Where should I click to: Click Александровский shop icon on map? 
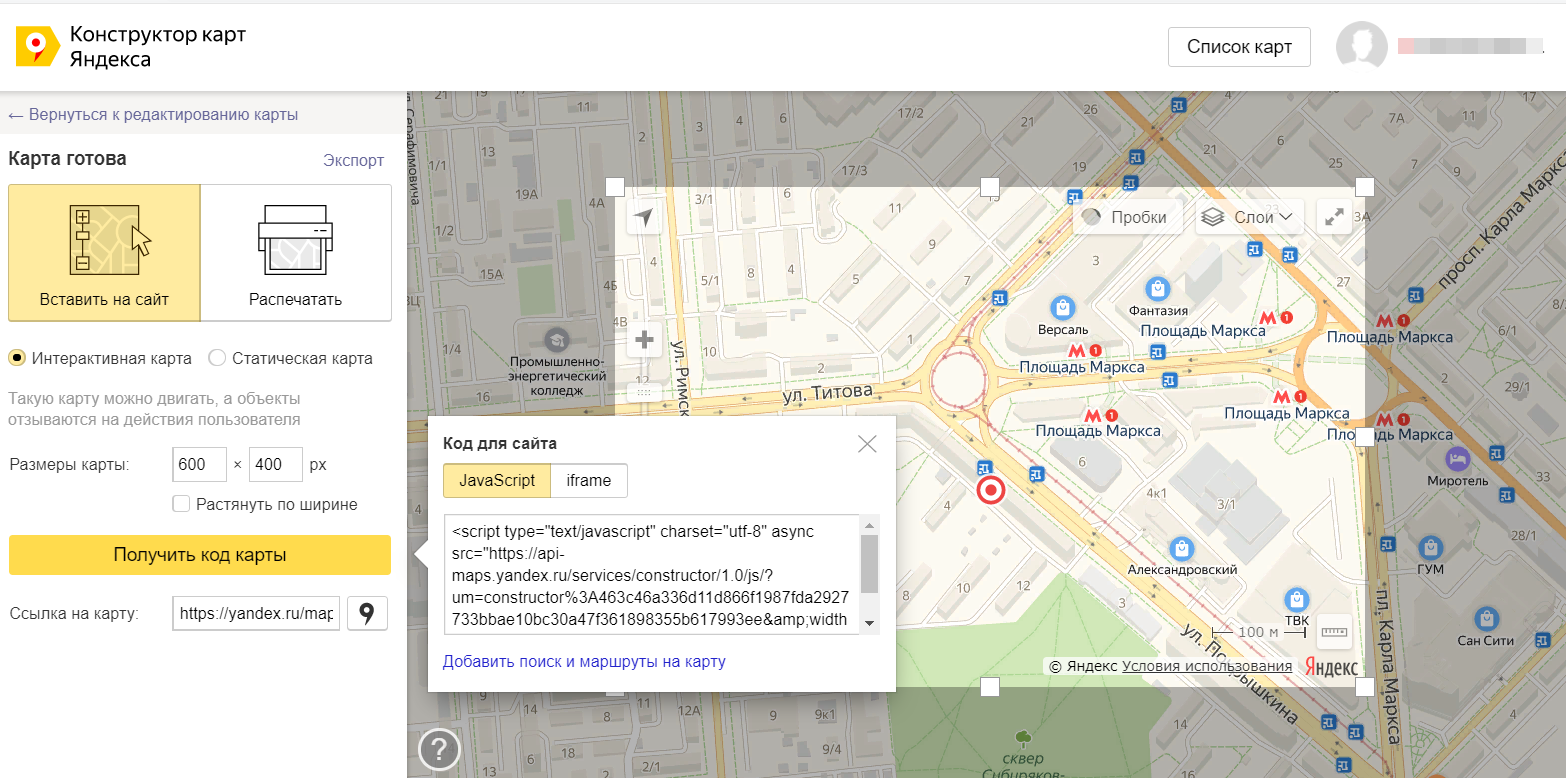[1183, 548]
